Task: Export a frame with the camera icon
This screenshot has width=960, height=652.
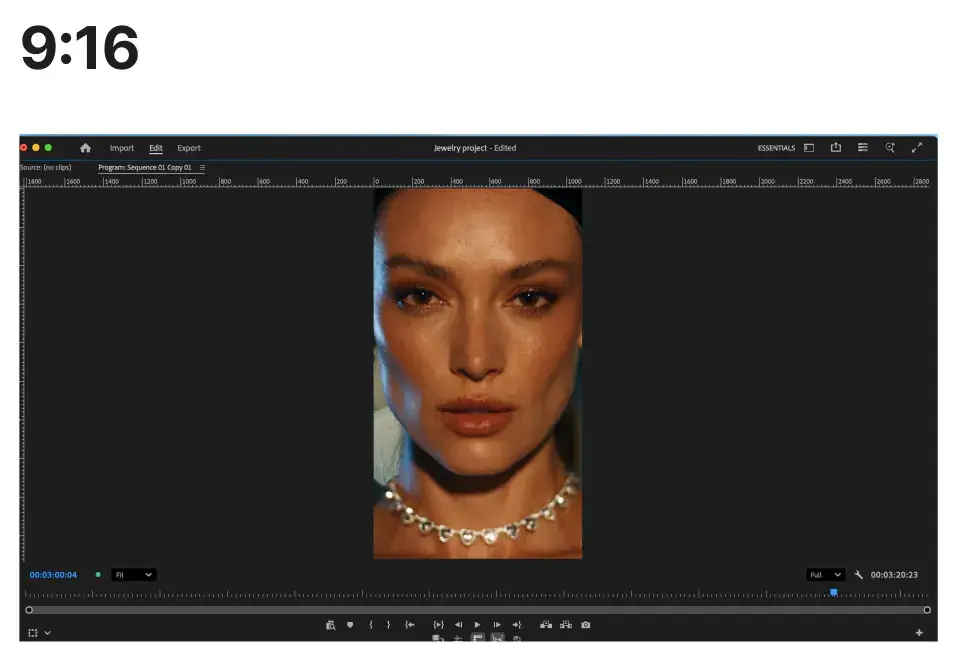Action: pyautogui.click(x=586, y=625)
